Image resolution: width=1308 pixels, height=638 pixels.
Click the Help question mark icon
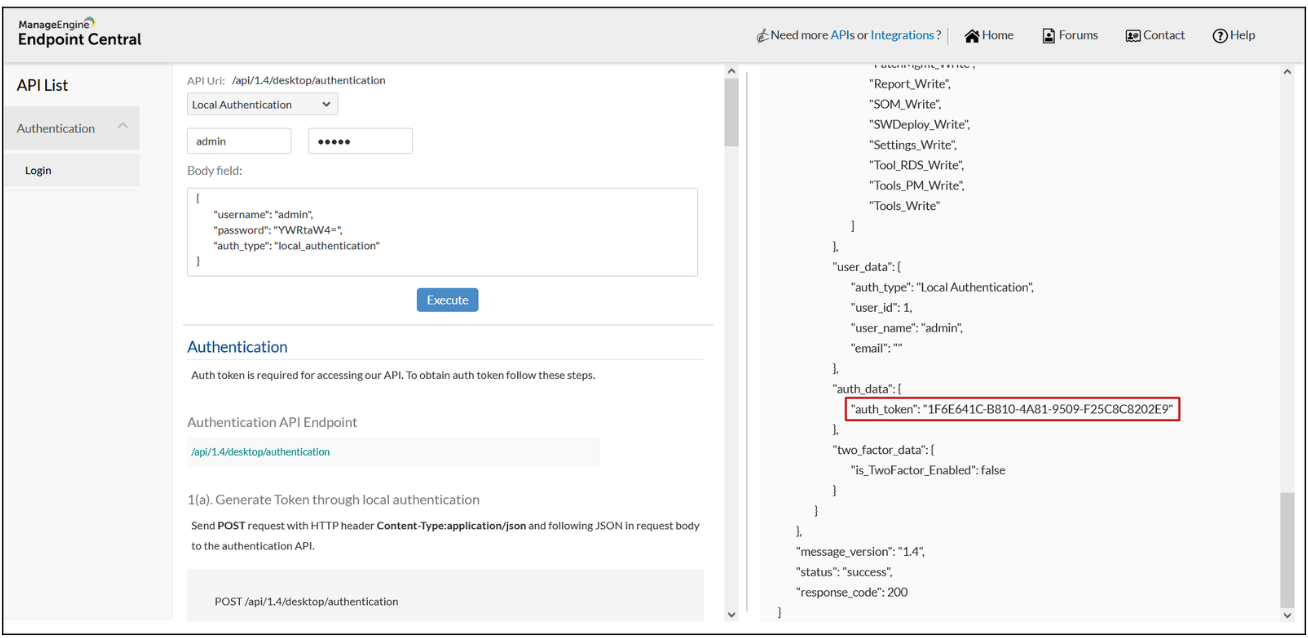[1220, 36]
